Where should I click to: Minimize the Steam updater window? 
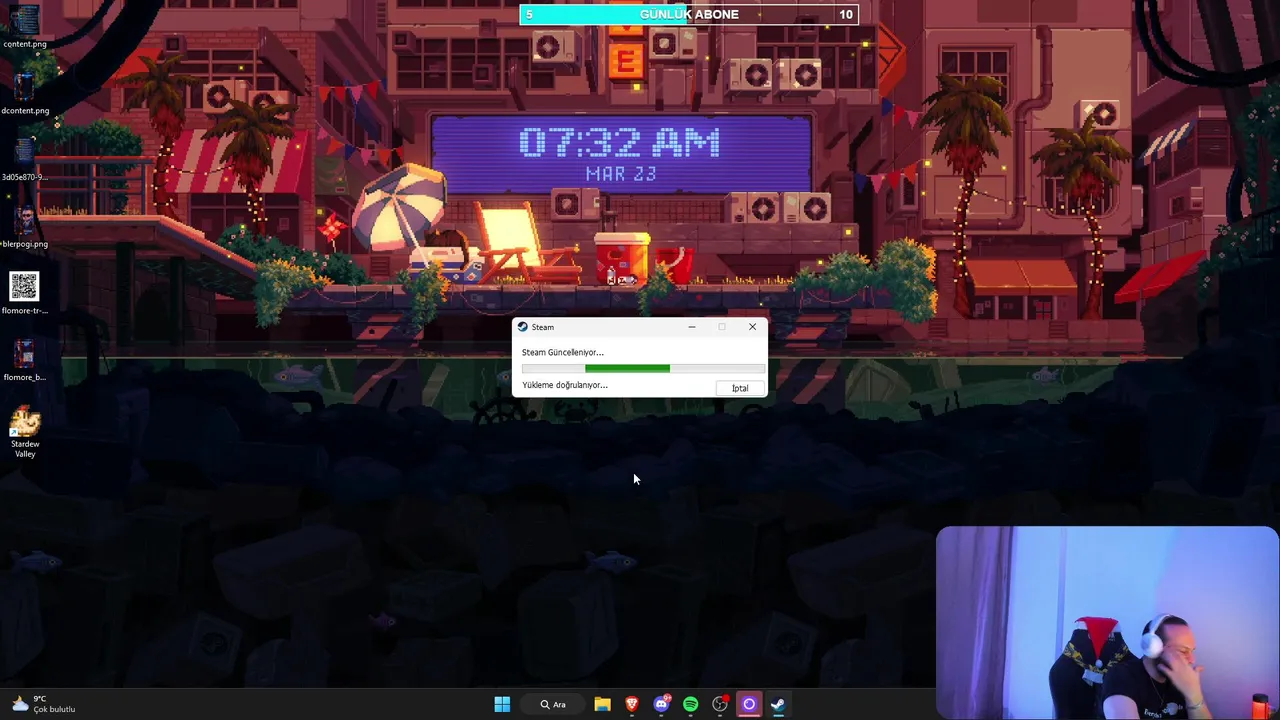[691, 327]
